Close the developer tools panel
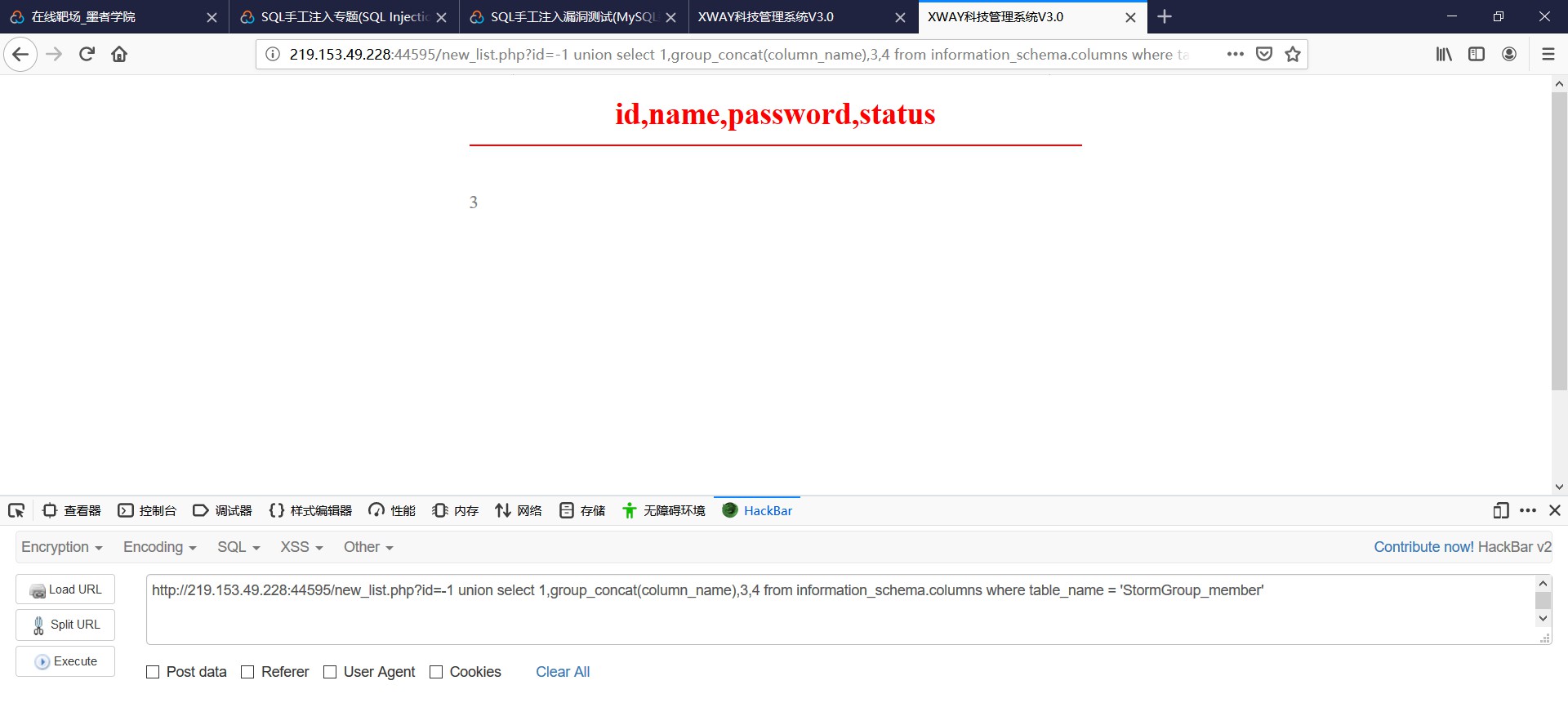1568x725 pixels. [x=1555, y=511]
